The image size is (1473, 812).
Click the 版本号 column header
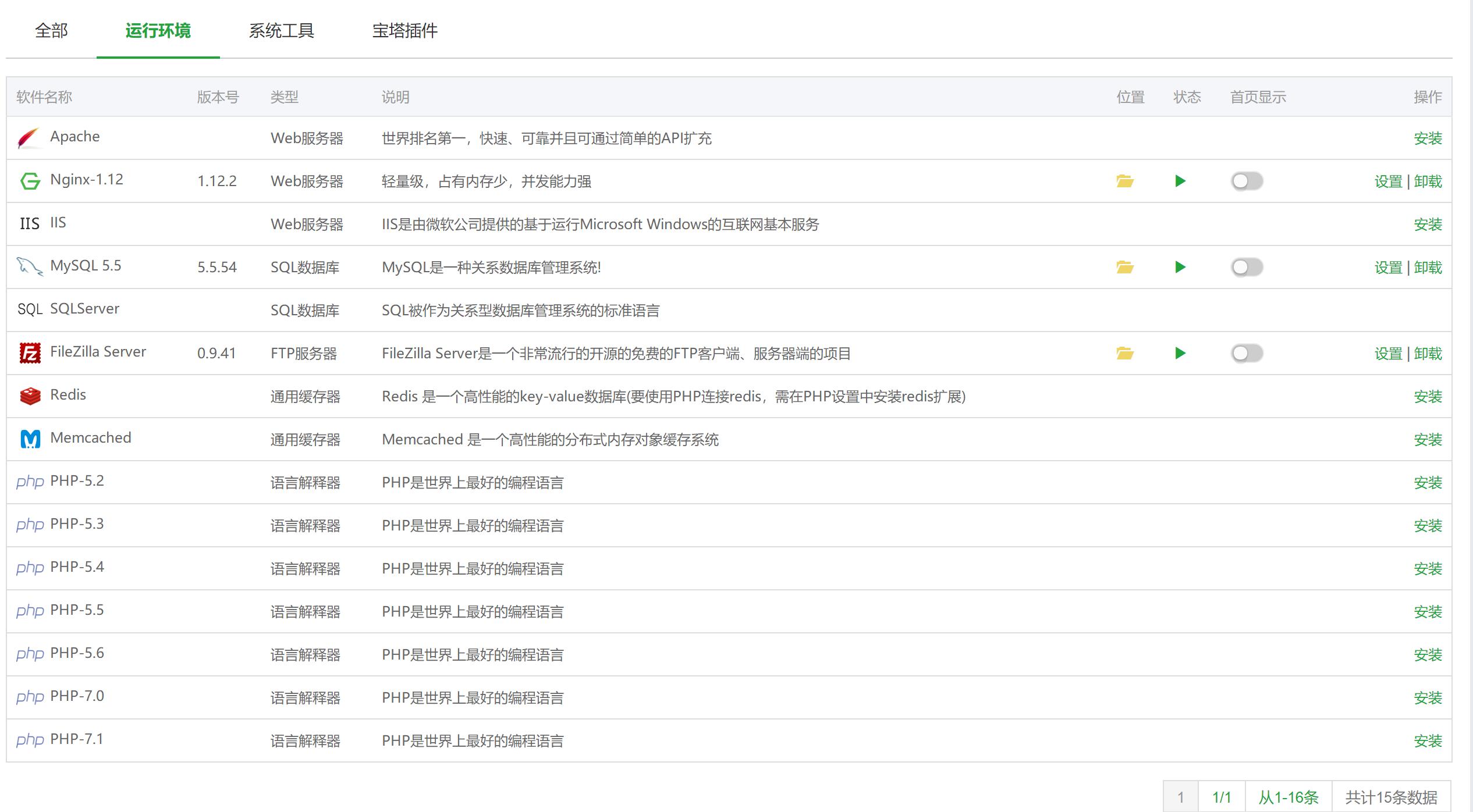tap(218, 97)
